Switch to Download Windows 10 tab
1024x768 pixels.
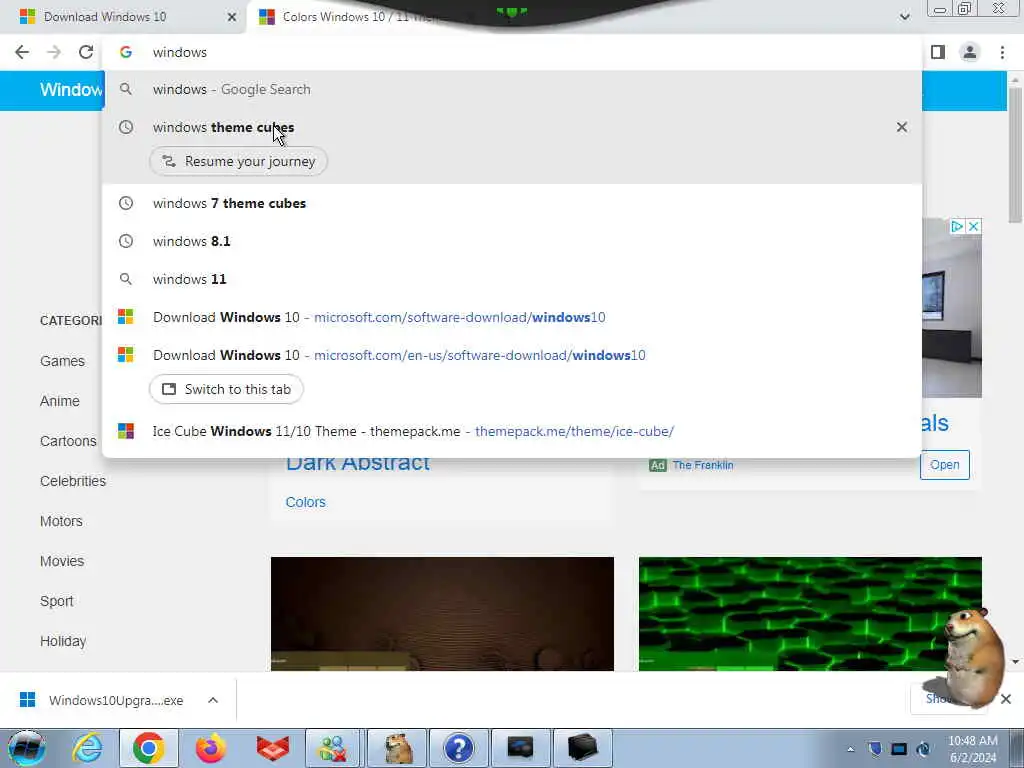[x=104, y=17]
